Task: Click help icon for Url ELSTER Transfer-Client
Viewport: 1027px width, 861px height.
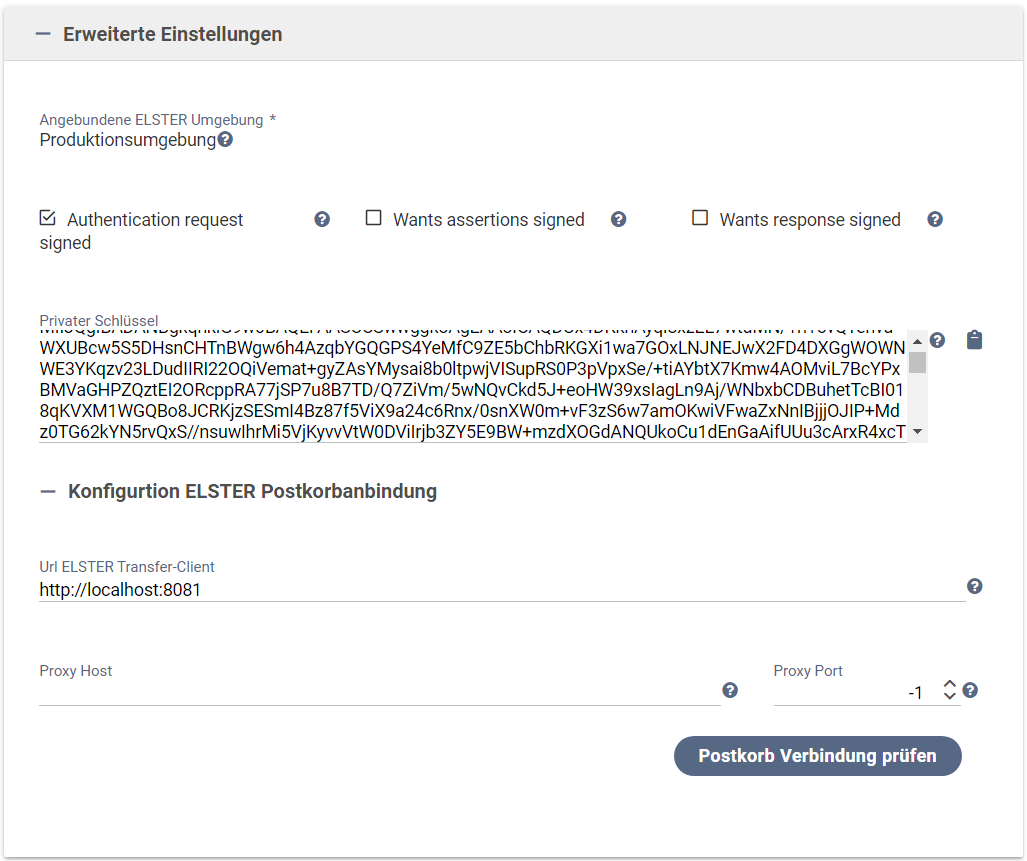Action: tap(975, 586)
